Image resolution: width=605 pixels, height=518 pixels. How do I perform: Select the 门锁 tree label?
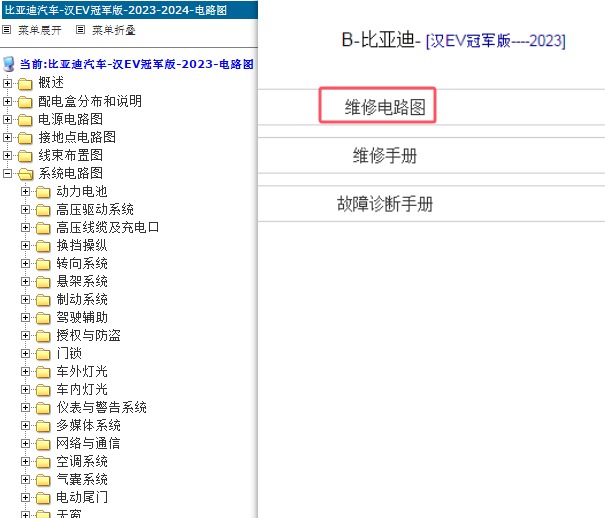(69, 354)
